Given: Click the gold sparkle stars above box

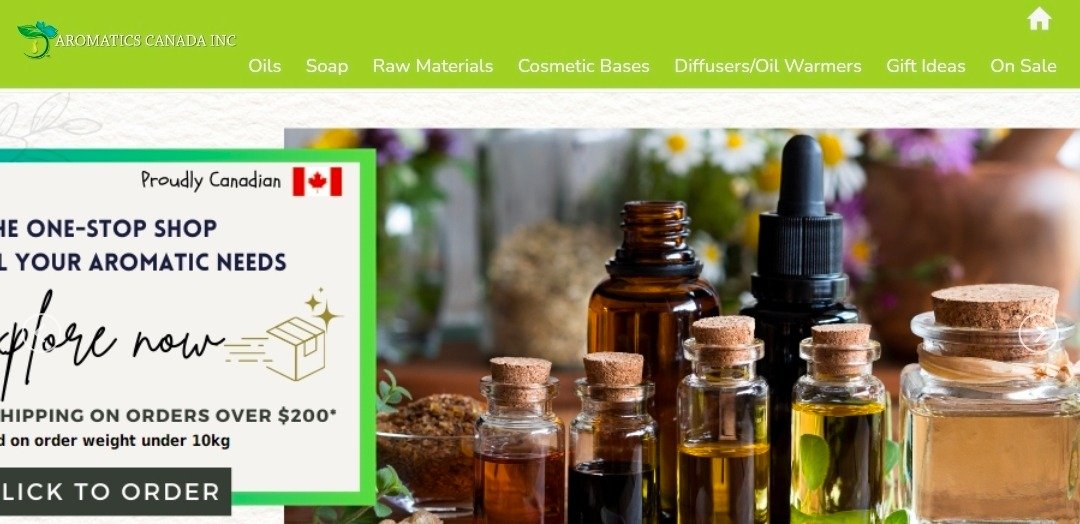Looking at the screenshot, I should (x=322, y=308).
